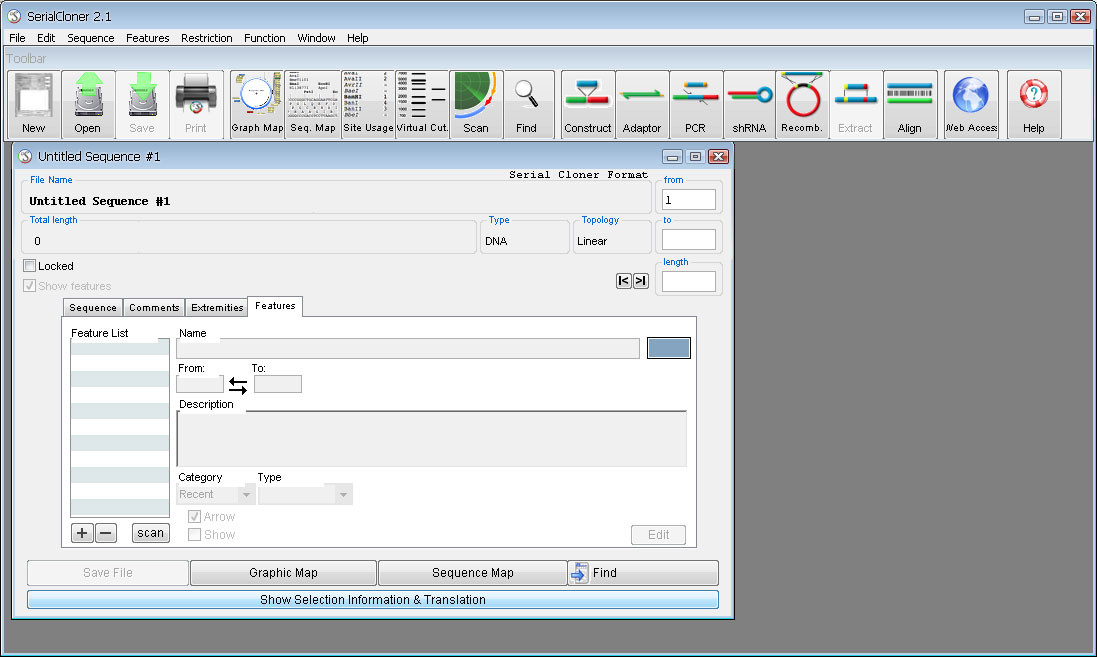Select the Features tab
The width and height of the screenshot is (1097, 657).
coord(275,306)
